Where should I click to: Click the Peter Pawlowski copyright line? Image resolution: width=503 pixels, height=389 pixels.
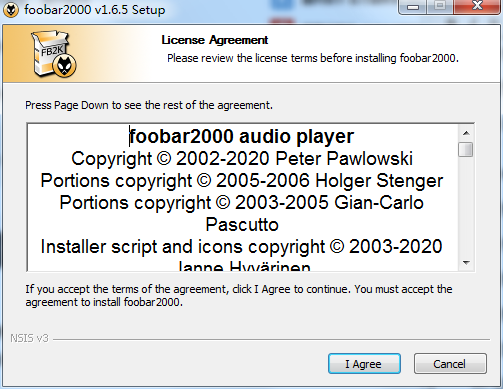242,158
